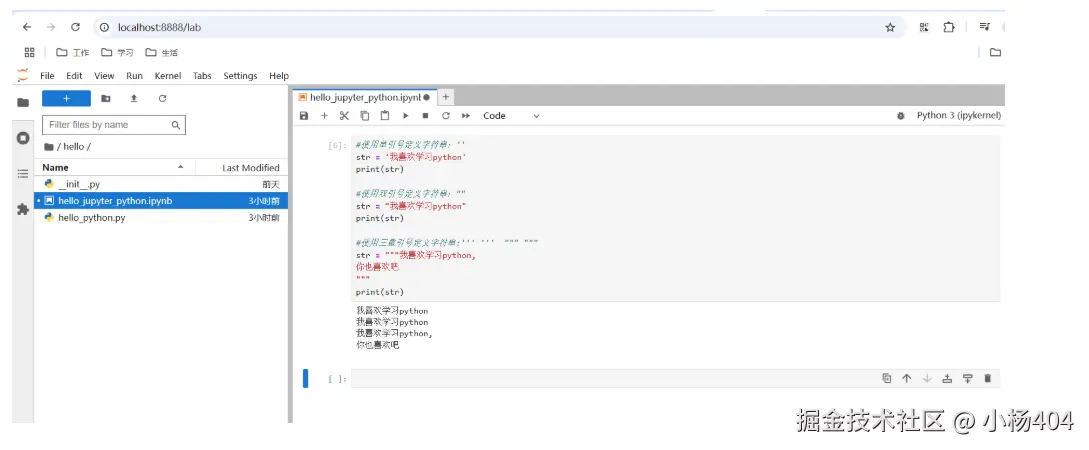The height and width of the screenshot is (450, 1089).
Task: Open browser extensions puzzle icon
Action: [949, 27]
